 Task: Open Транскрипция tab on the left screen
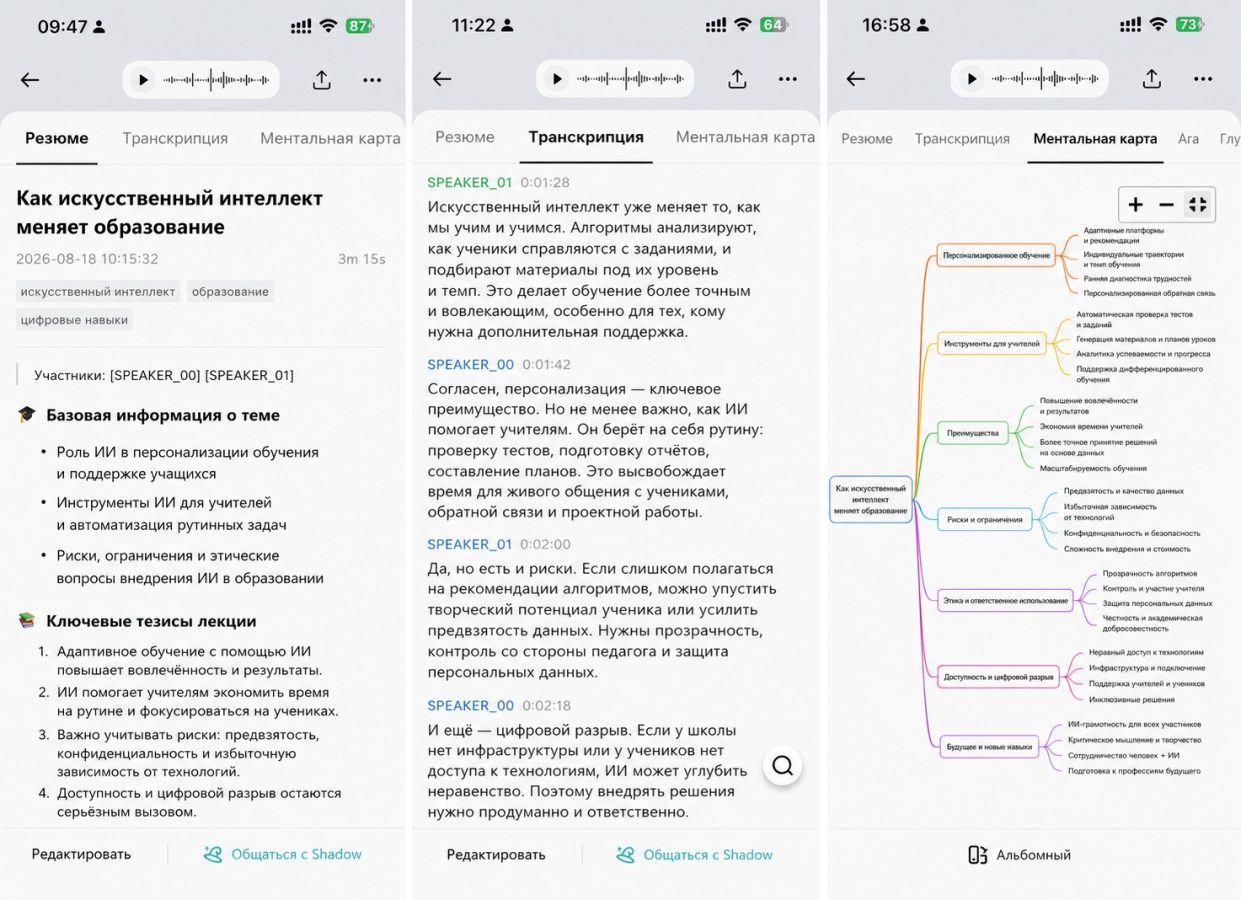[x=175, y=138]
